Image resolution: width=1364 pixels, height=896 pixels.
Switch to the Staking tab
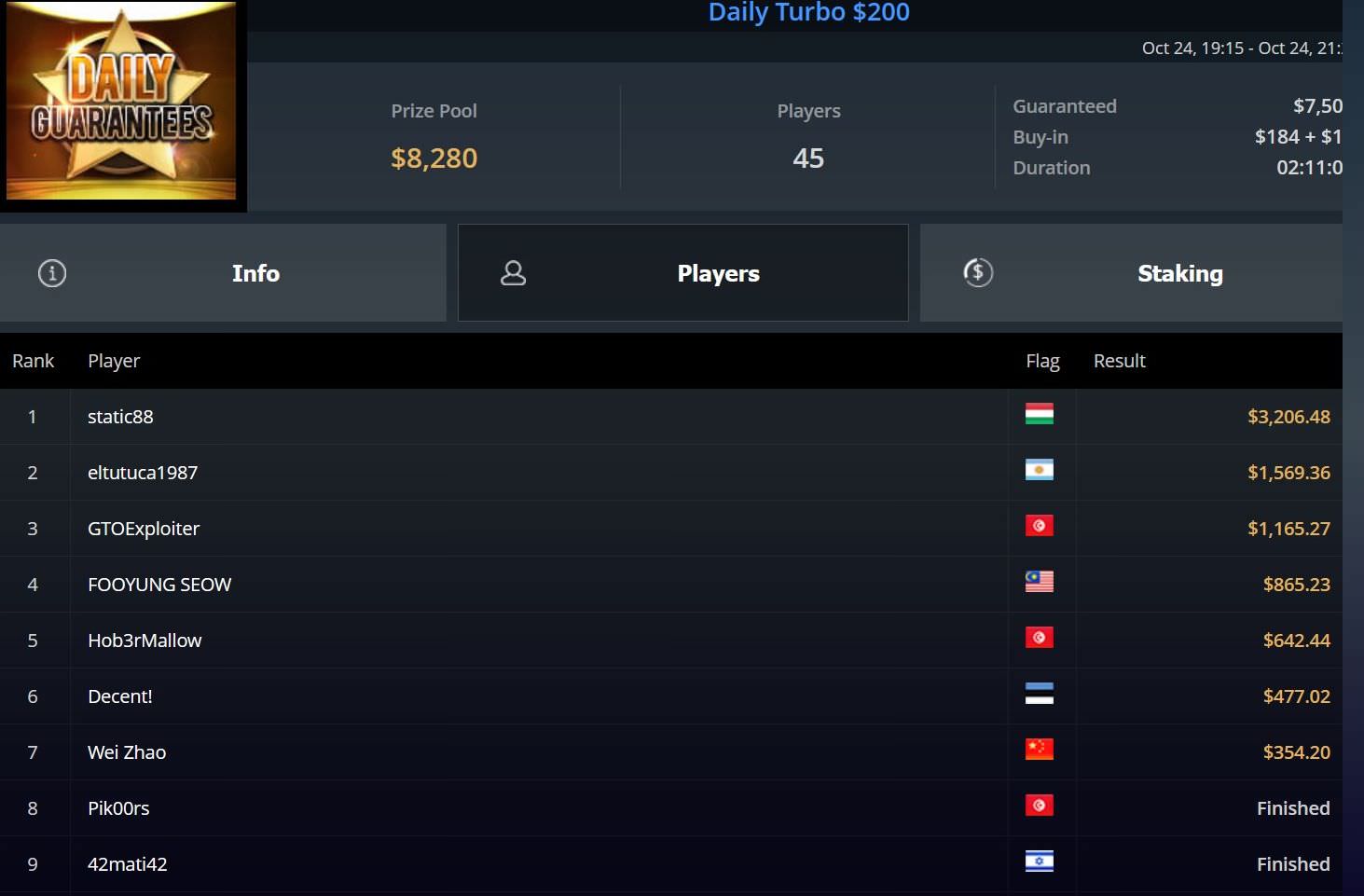(x=1131, y=273)
